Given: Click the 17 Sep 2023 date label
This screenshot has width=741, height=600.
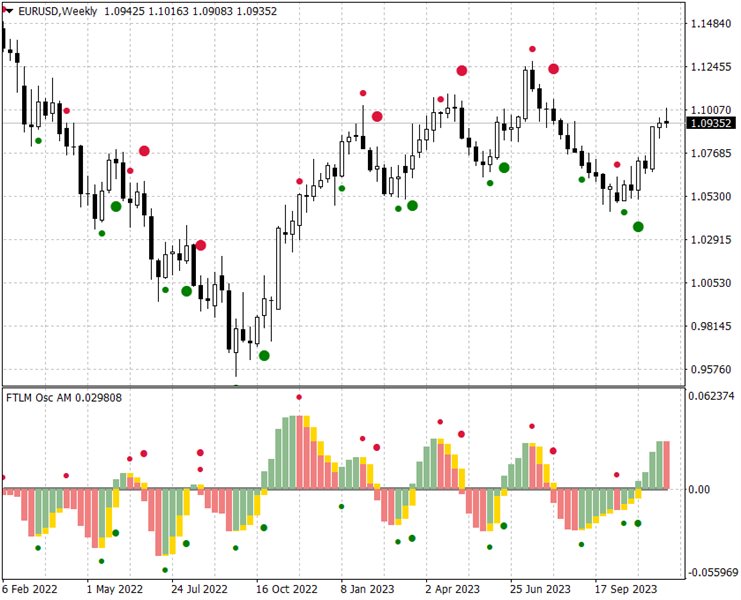Looking at the screenshot, I should [x=626, y=589].
